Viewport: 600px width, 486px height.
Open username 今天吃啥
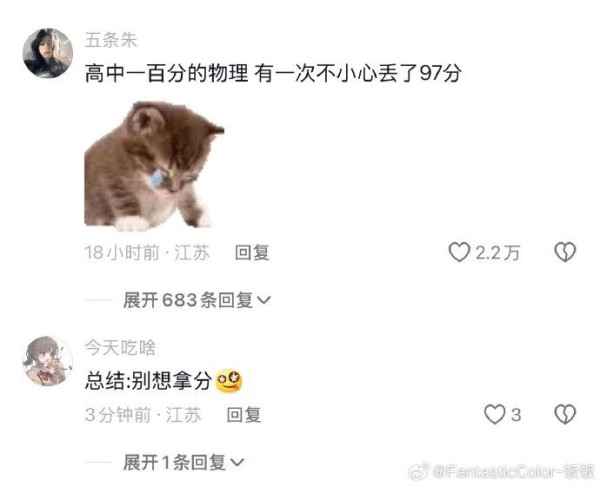click(x=120, y=348)
